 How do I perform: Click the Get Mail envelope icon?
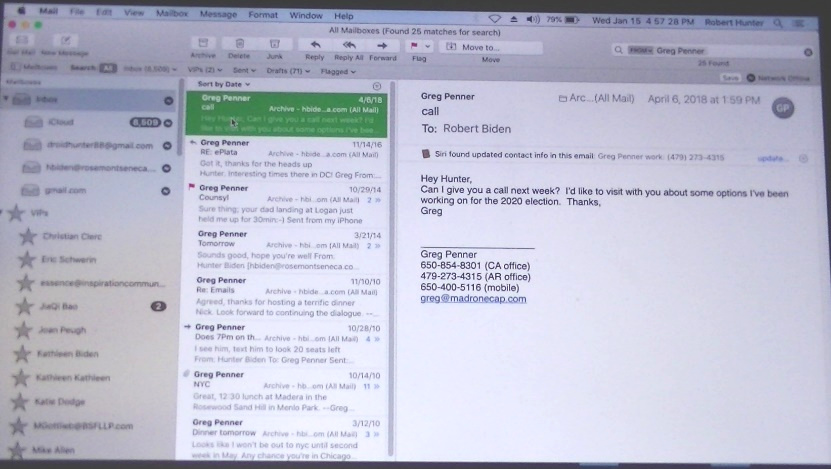click(22, 40)
